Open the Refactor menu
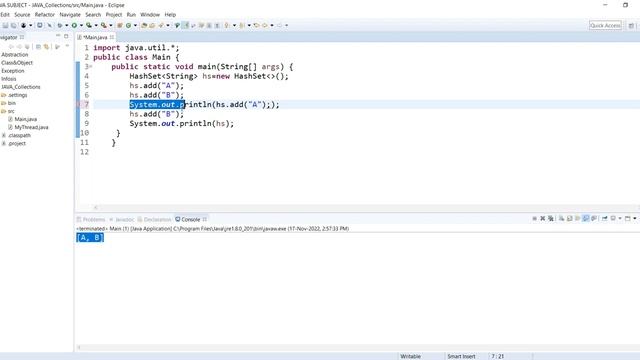 (x=44, y=15)
